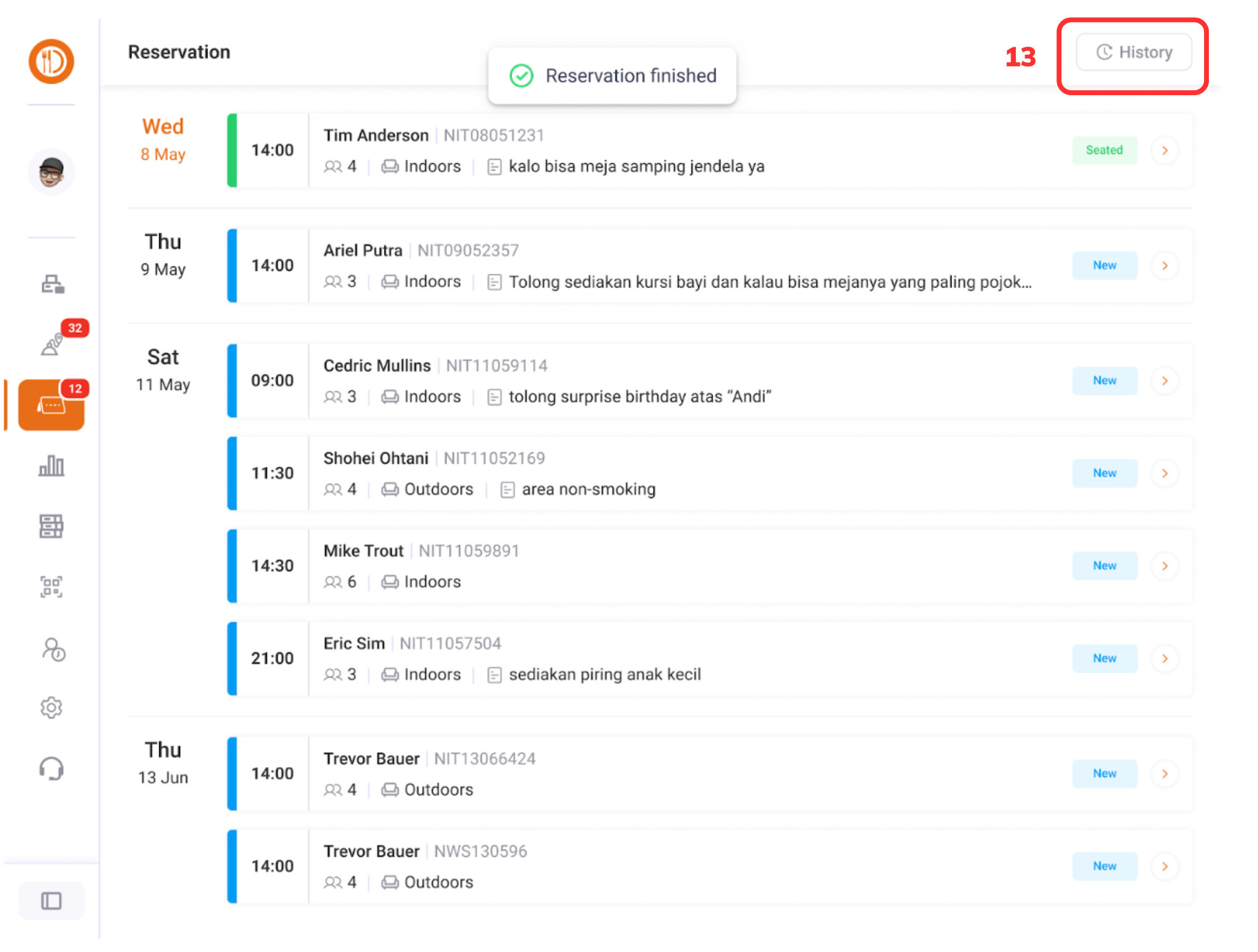Collapse the sidebar panel toggle
Image resolution: width=1258 pixels, height=952 pixels.
[51, 901]
